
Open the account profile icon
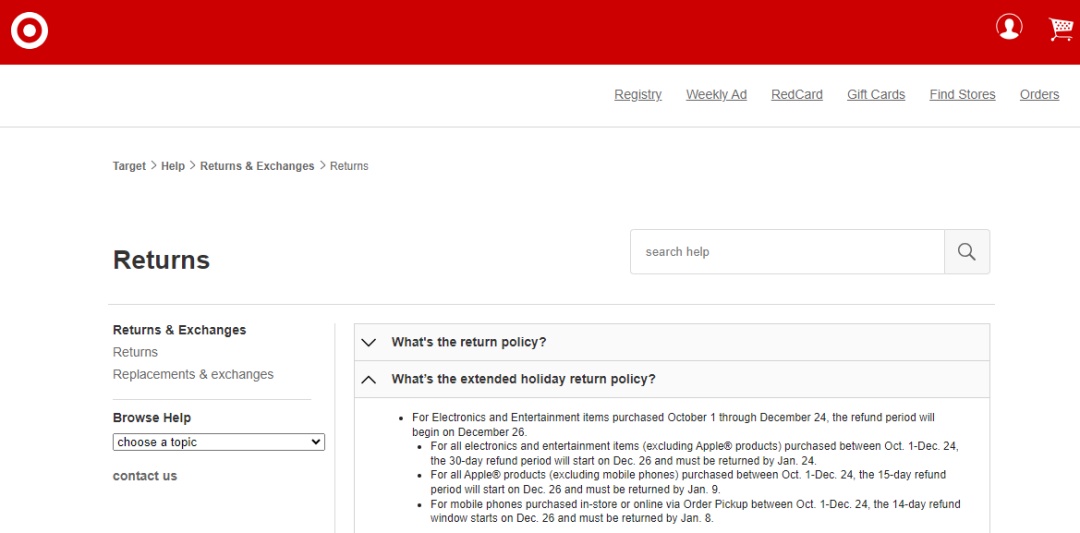[x=1009, y=27]
